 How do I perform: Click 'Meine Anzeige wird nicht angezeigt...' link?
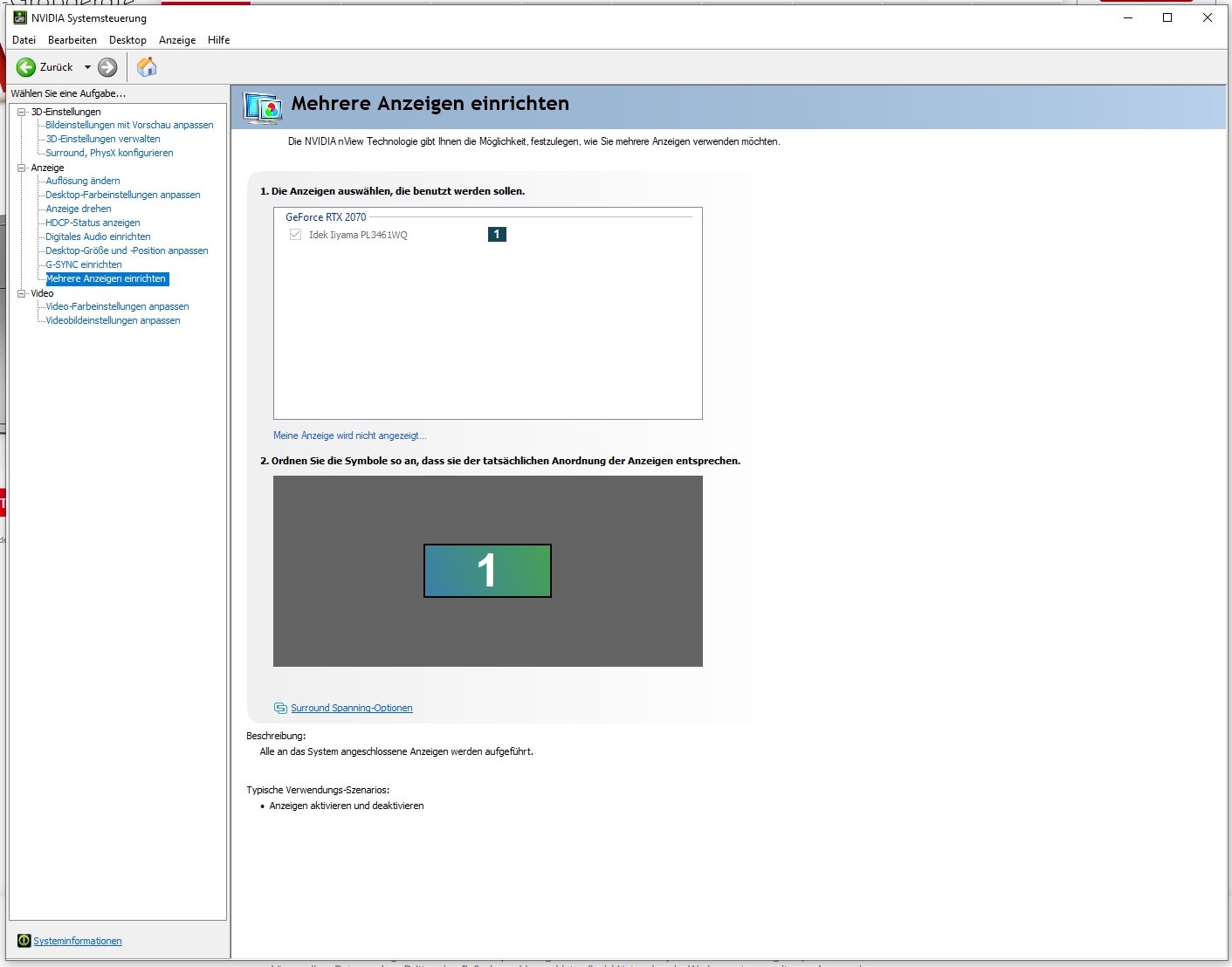[x=350, y=435]
